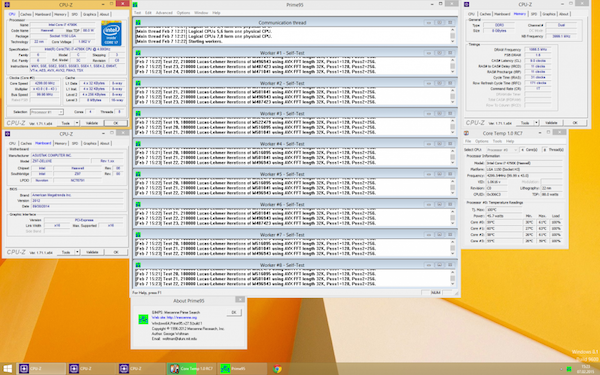The image size is (600, 375).
Task: Switch to Prime95 taskbar button
Action: 242,368
